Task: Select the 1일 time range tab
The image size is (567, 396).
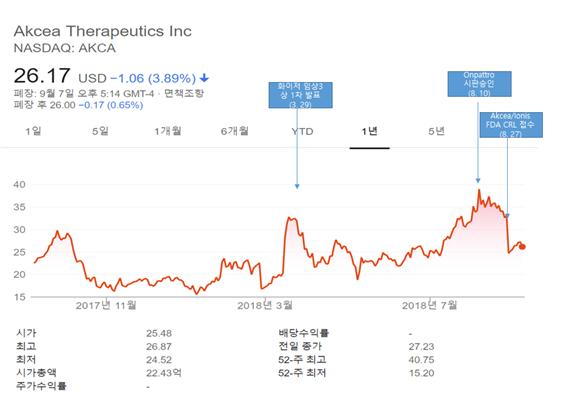Action: (33, 131)
